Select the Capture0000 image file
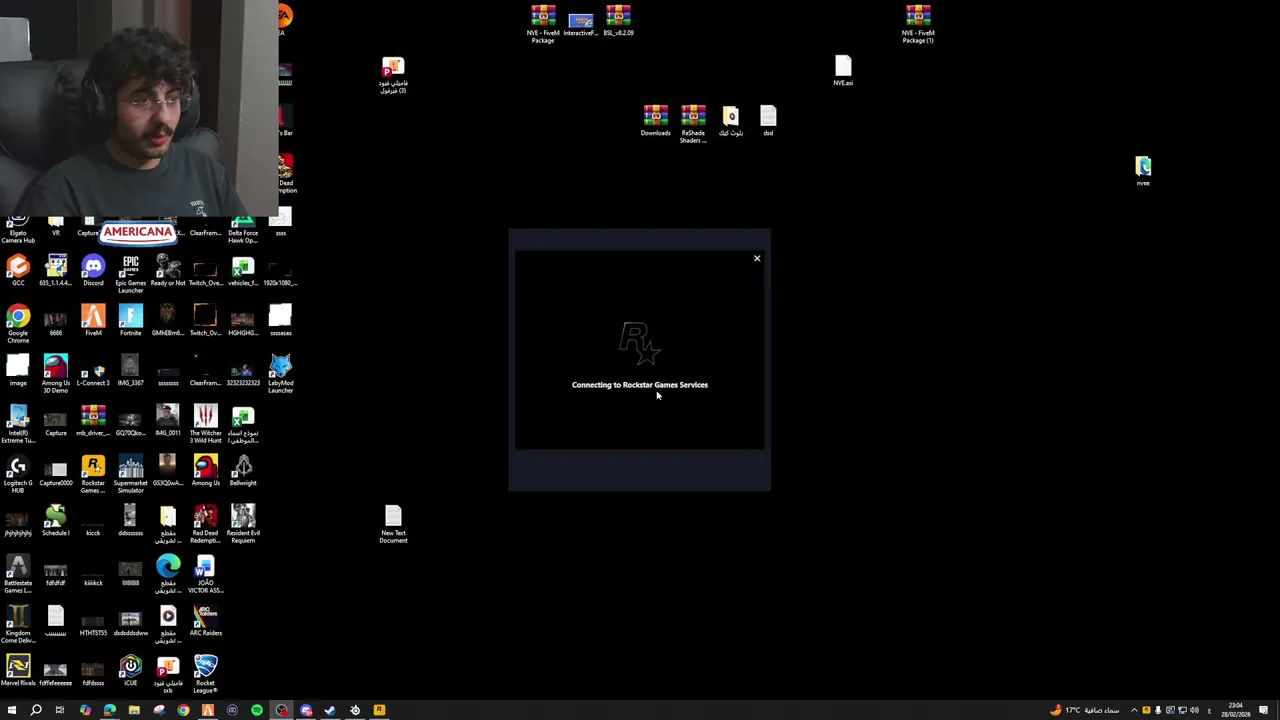Image resolution: width=1280 pixels, height=720 pixels. 56,471
